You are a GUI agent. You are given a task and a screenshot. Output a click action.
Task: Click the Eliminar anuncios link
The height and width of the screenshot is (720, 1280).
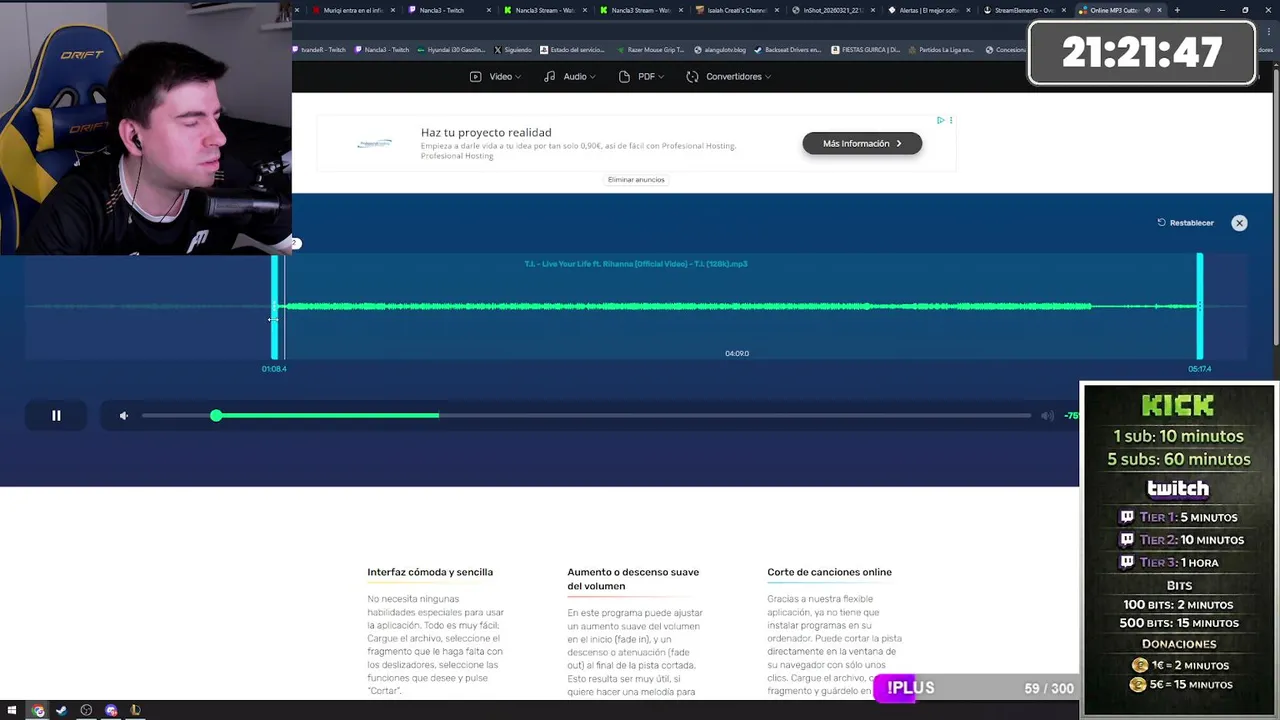tap(636, 180)
